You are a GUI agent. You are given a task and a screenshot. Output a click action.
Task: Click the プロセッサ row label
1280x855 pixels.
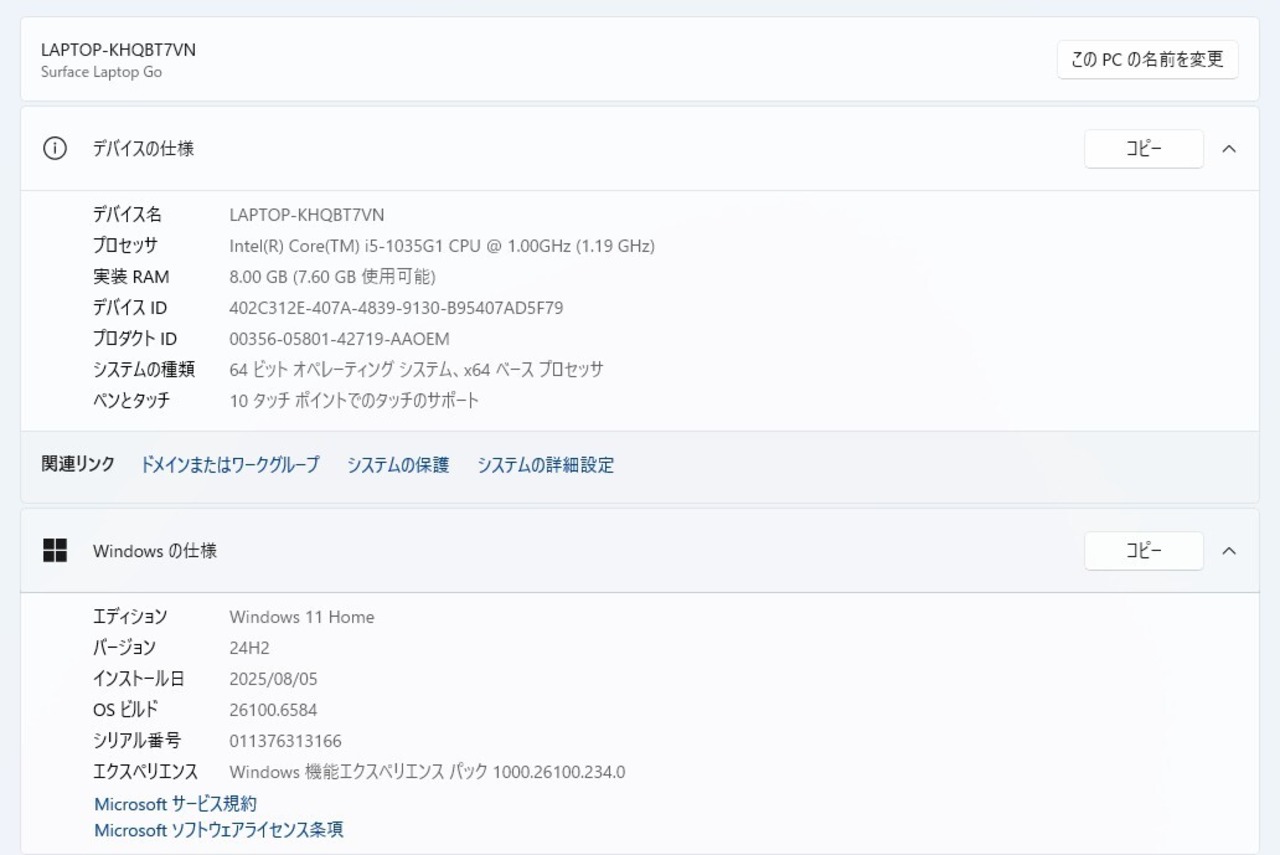point(125,245)
